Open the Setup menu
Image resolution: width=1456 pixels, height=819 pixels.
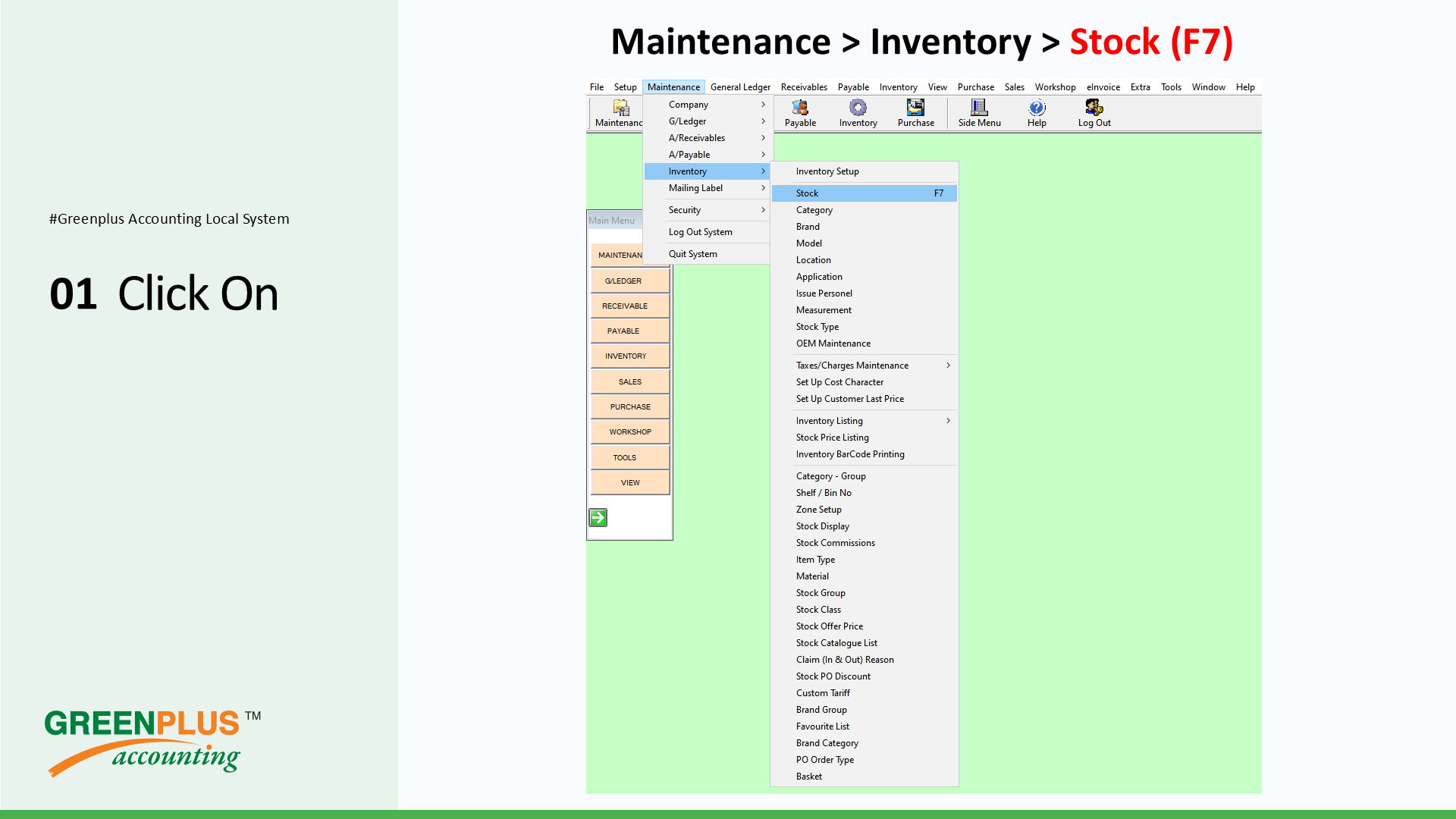point(625,87)
